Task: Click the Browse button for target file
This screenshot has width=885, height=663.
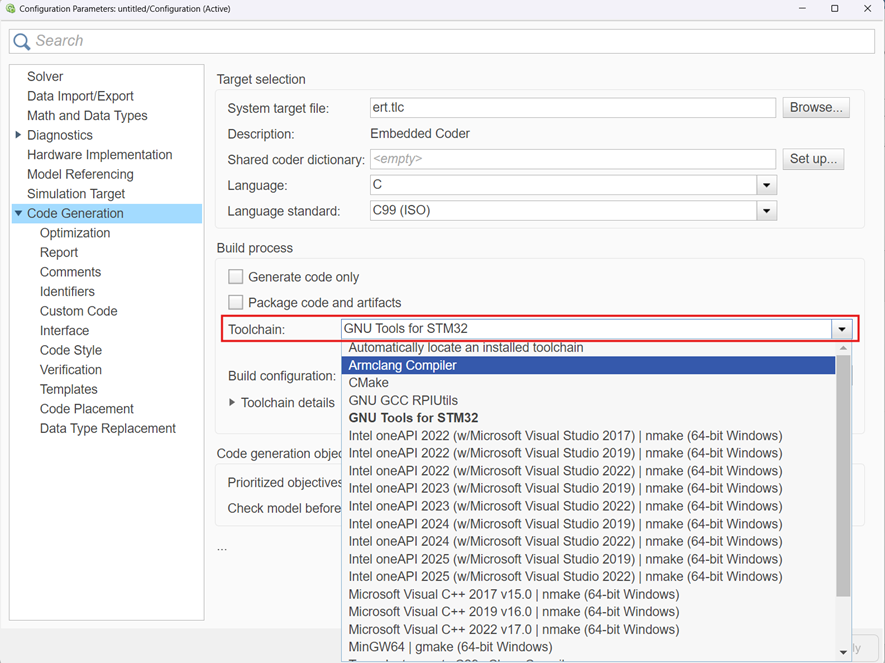Action: click(x=815, y=108)
